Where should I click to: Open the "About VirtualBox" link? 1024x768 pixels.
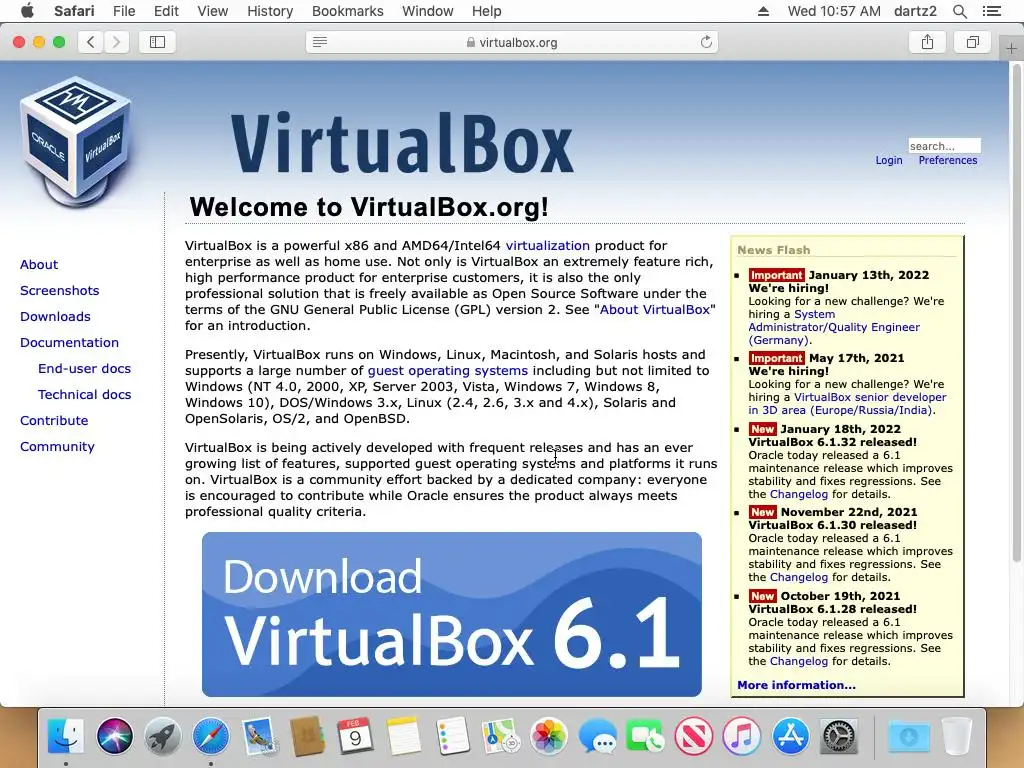point(654,310)
